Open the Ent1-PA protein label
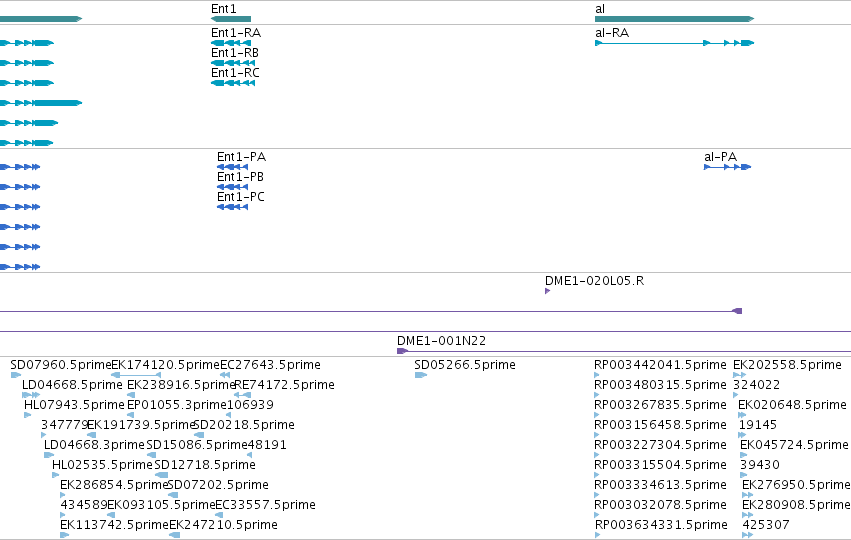The image size is (851, 540). [242, 157]
